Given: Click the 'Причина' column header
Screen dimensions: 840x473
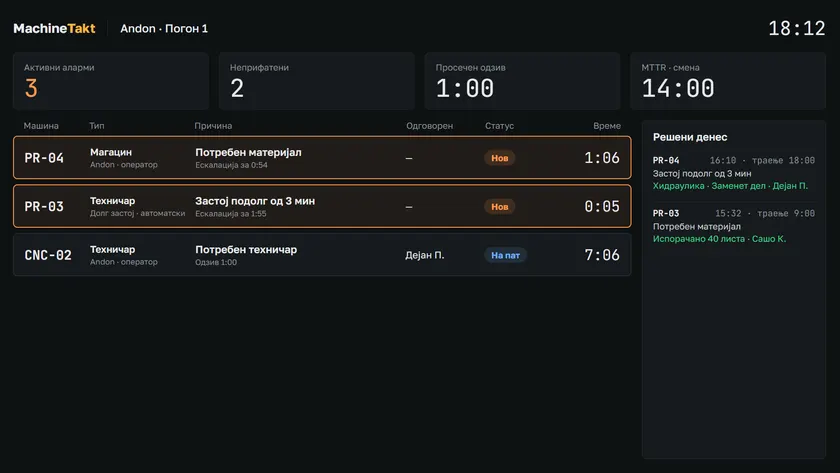Looking at the screenshot, I should pyautogui.click(x=213, y=126).
